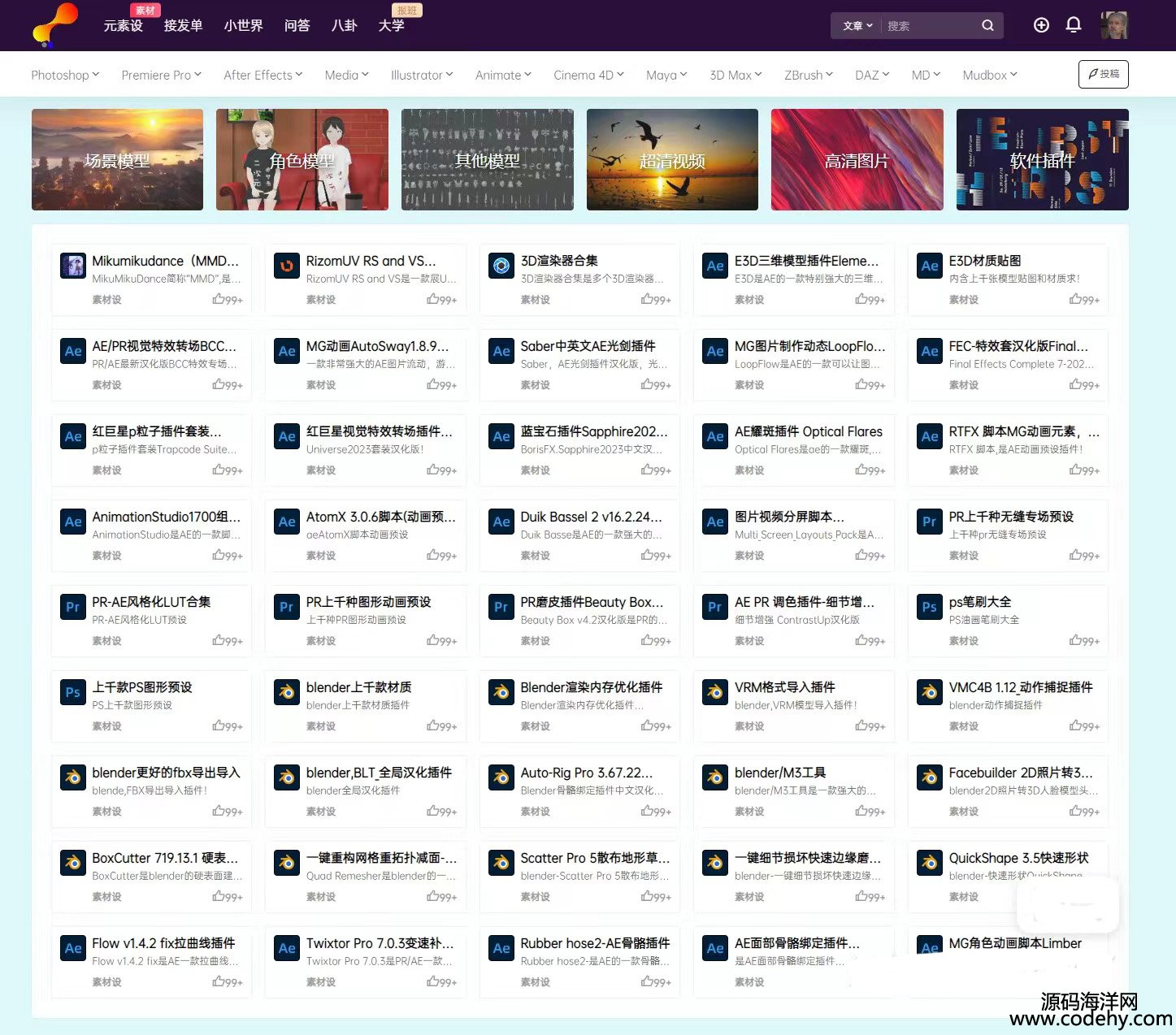Open the PR磨皮插件Beauty Box title
This screenshot has height=1035, width=1176.
(592, 602)
